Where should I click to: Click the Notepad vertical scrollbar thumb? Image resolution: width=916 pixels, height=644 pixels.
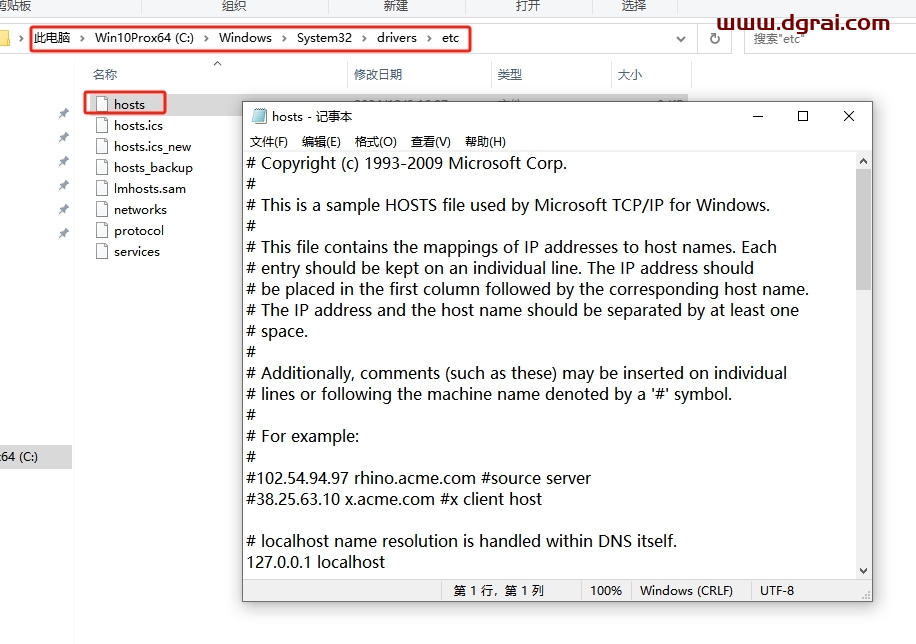click(x=863, y=229)
